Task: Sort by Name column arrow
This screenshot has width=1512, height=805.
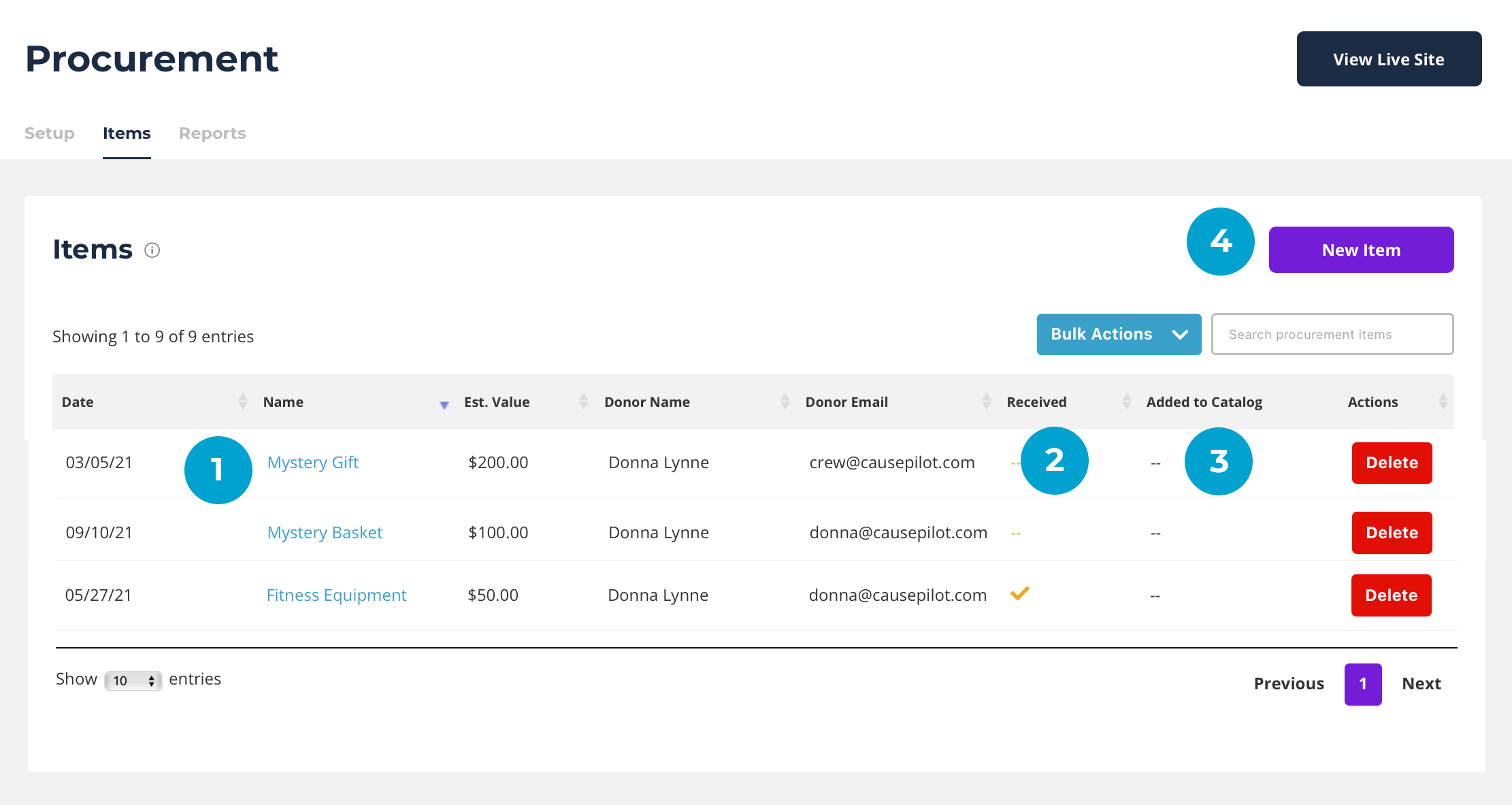Action: [444, 404]
